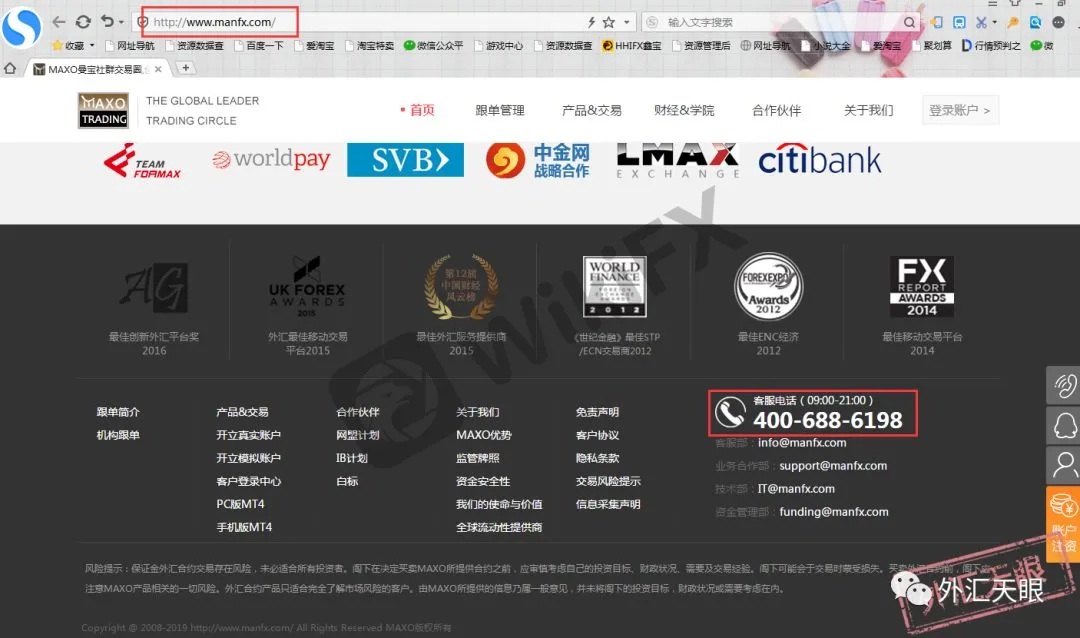Bookmark the page with the star icon

(609, 22)
